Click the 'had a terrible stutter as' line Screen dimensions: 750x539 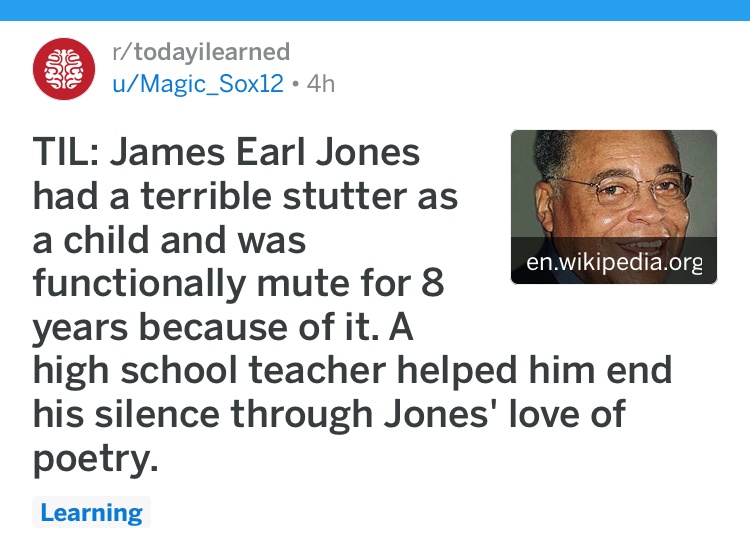point(245,196)
